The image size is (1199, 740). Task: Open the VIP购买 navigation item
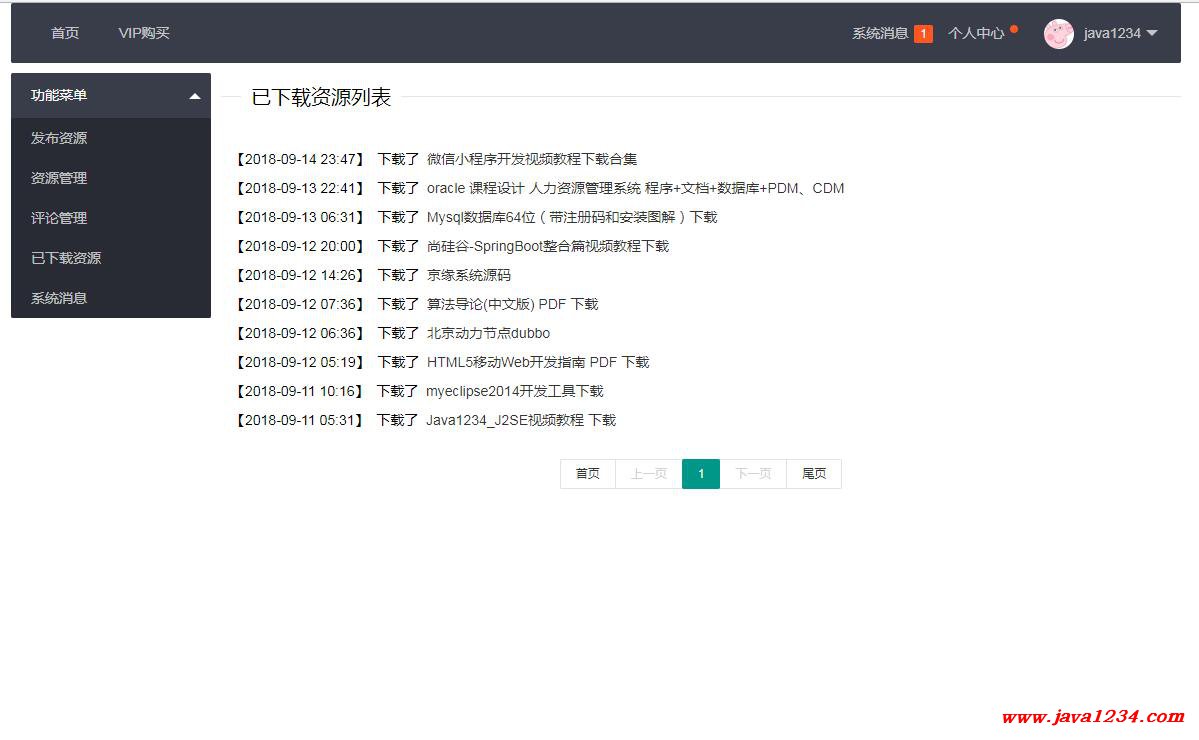144,33
